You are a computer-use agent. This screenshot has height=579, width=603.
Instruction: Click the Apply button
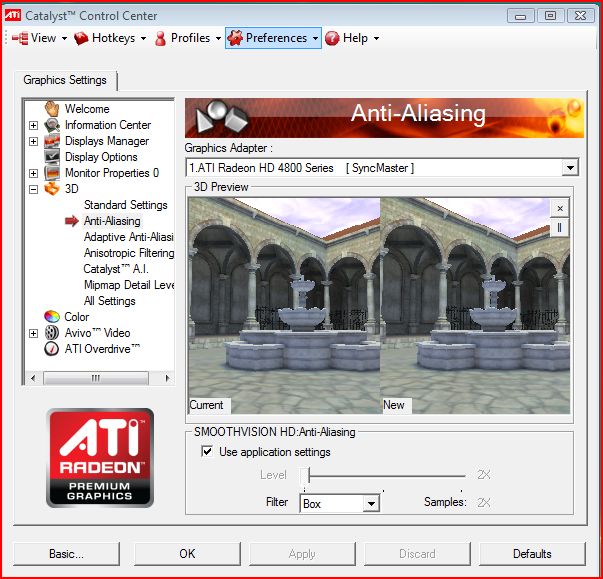point(302,554)
